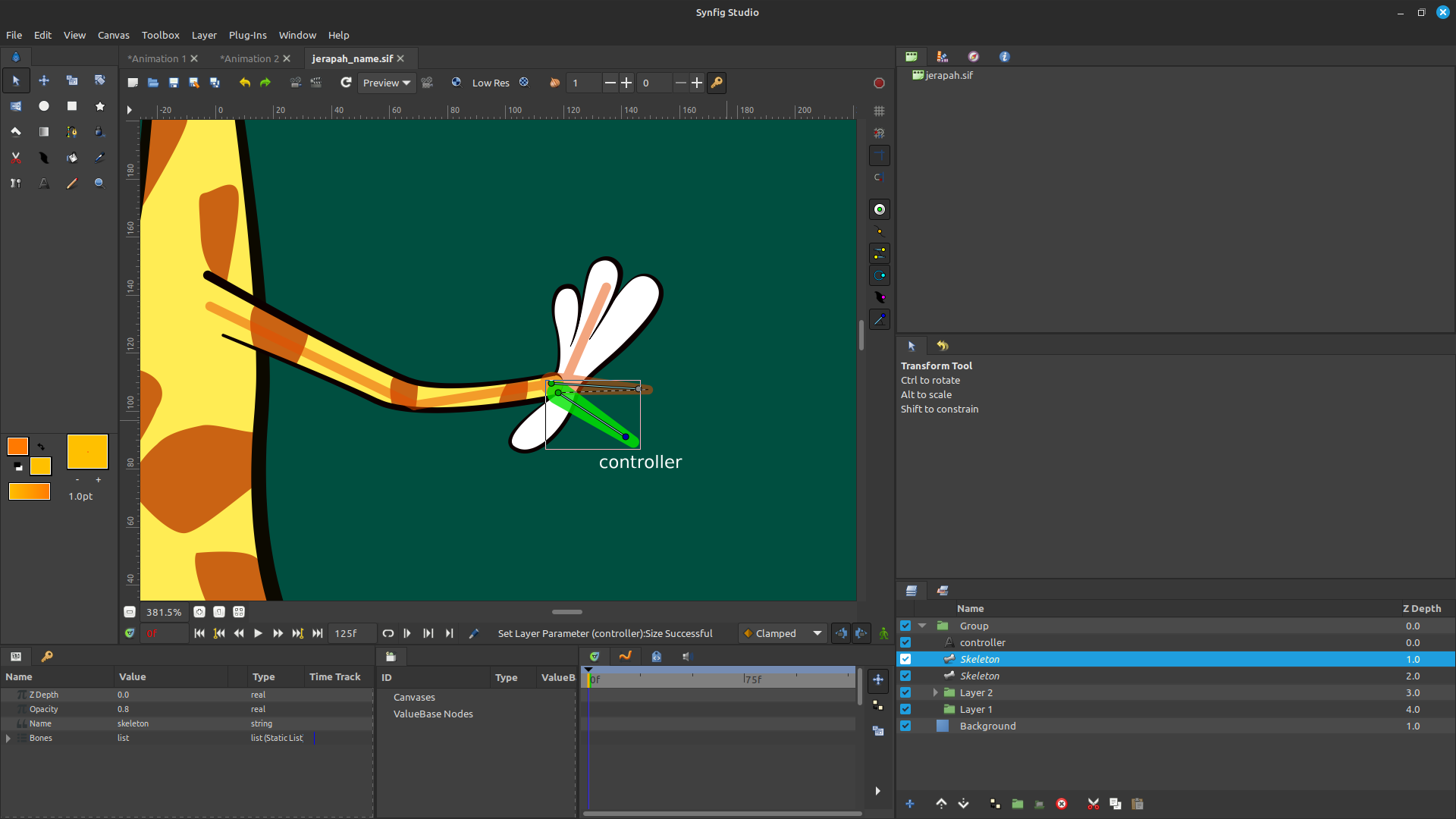
Task: Select the Eyedropper tool
Action: click(99, 158)
